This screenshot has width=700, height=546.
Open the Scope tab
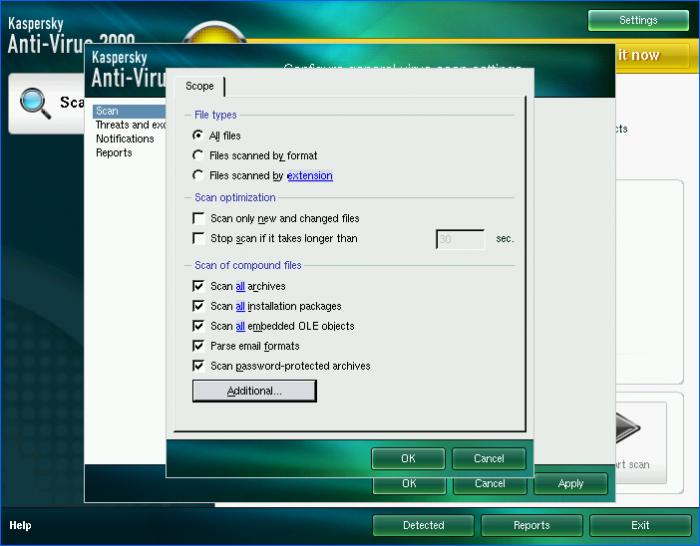(199, 86)
